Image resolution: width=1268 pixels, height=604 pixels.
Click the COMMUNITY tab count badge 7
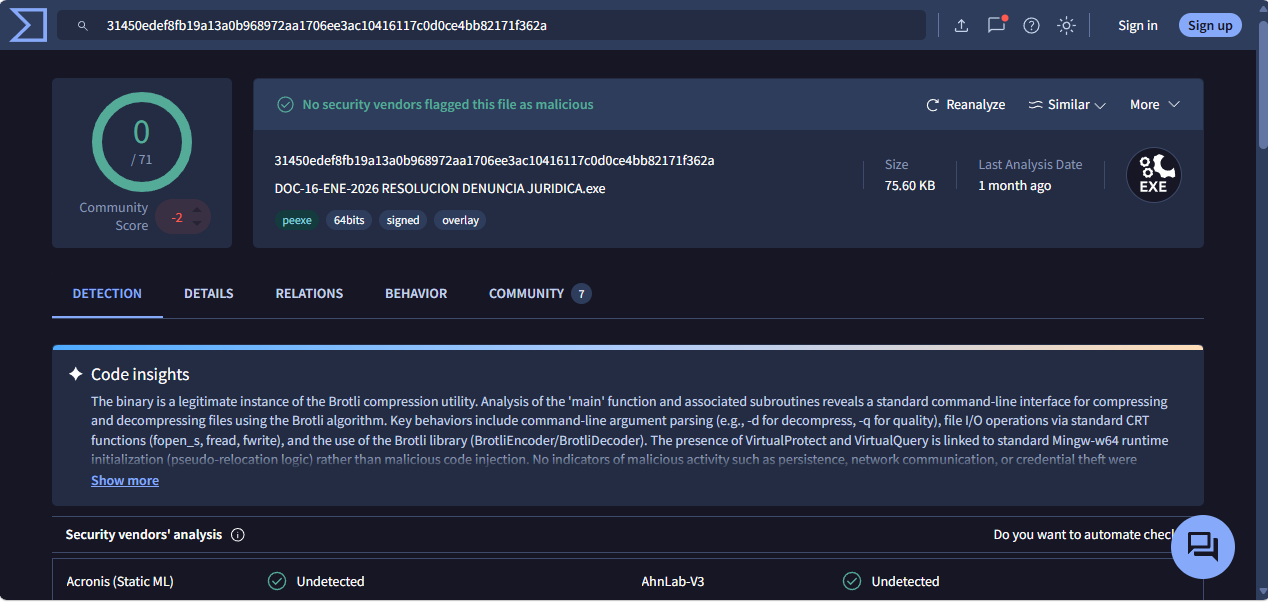click(x=581, y=293)
